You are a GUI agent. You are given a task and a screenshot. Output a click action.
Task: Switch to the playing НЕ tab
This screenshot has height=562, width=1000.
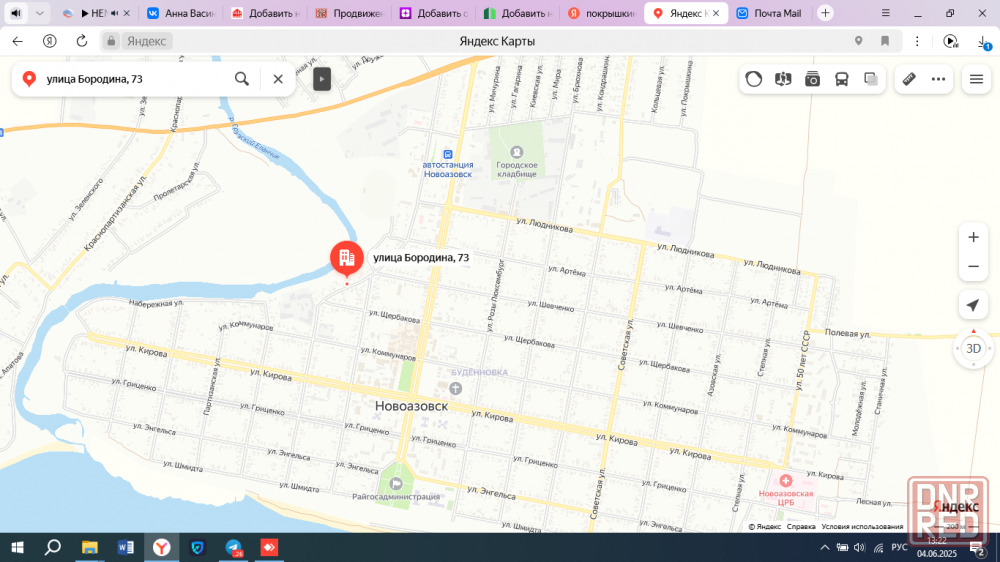(x=94, y=13)
